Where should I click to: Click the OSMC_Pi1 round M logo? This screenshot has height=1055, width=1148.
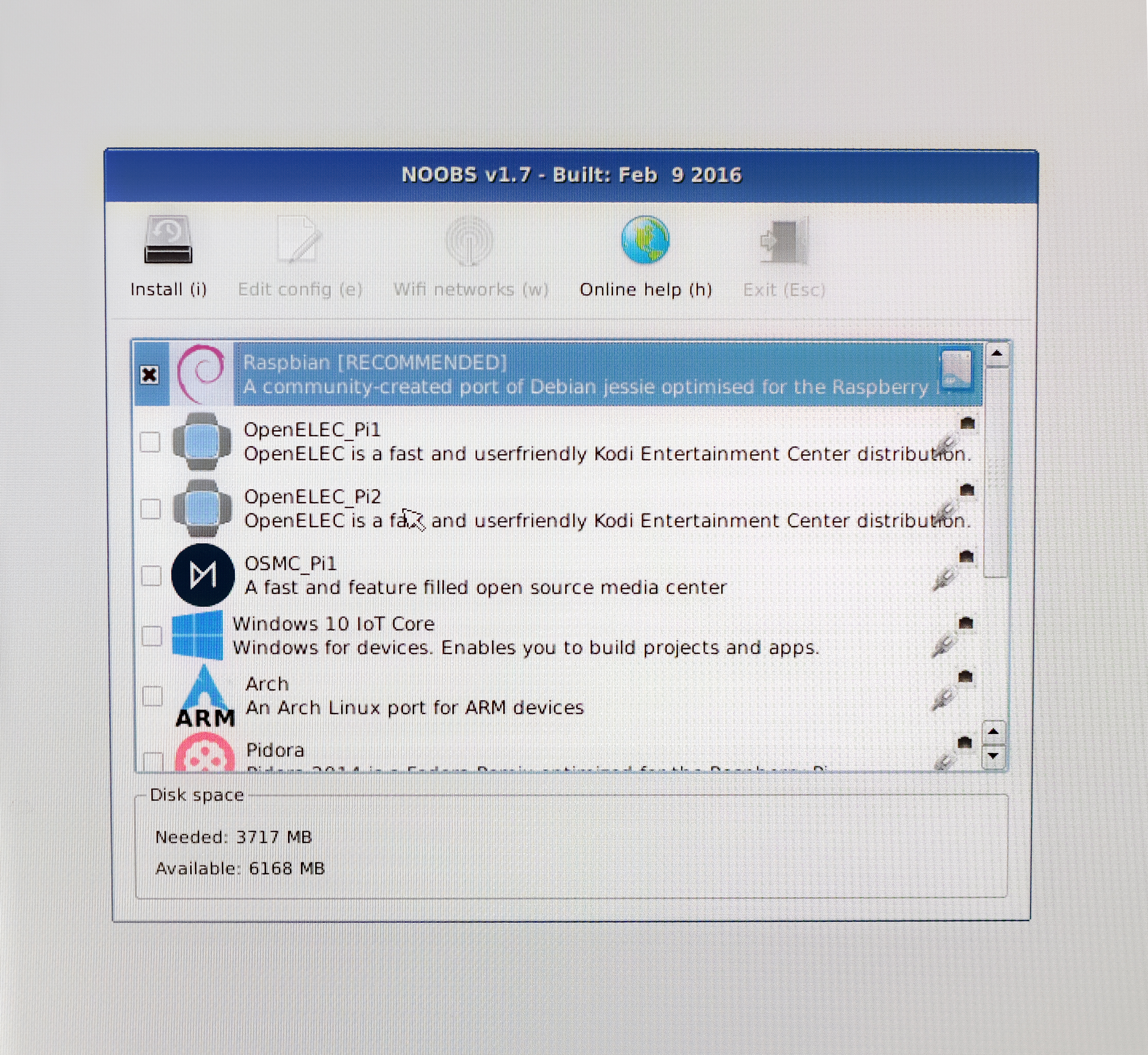point(203,575)
